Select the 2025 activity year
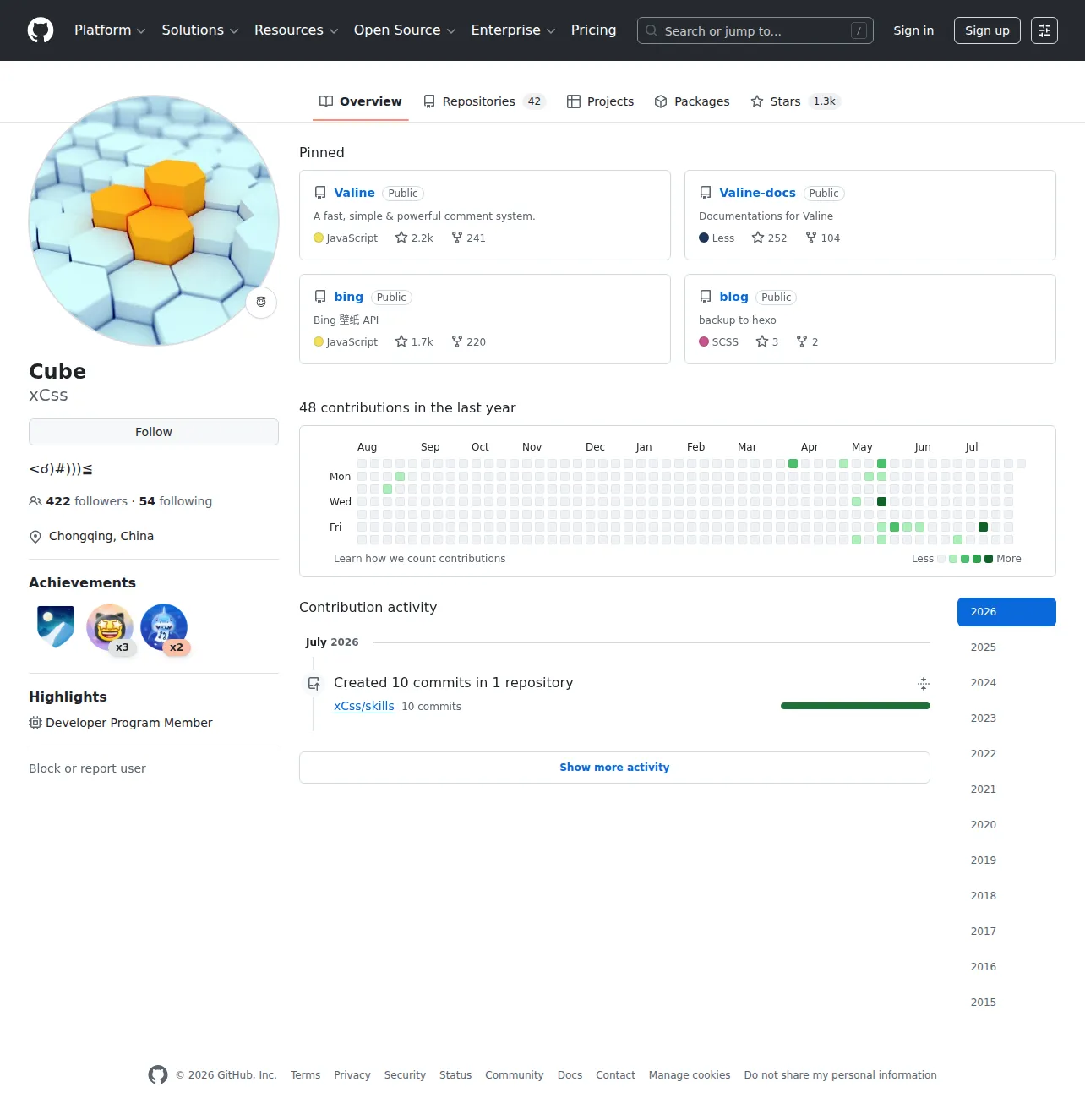This screenshot has height=1120, width=1085. (1006, 647)
